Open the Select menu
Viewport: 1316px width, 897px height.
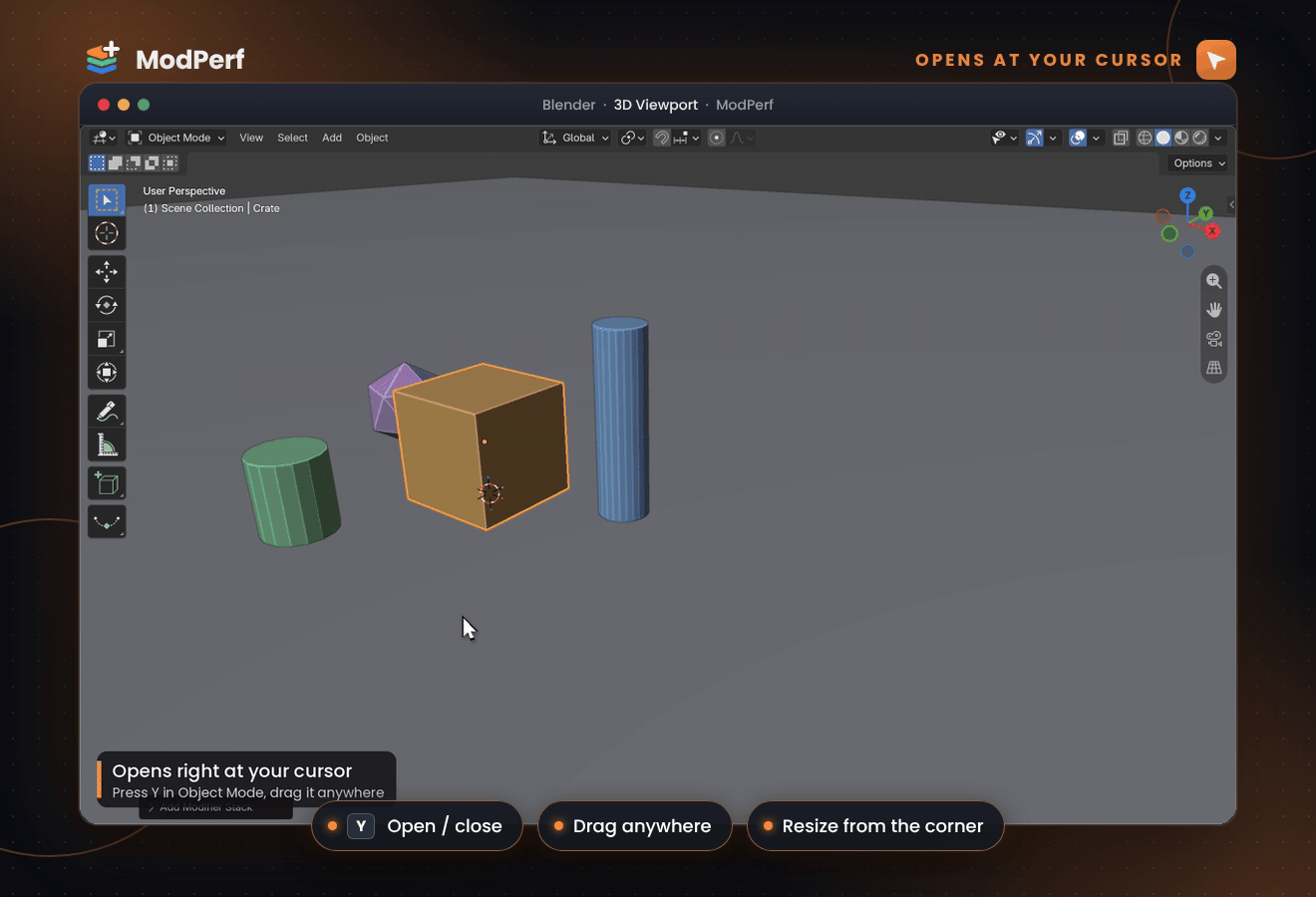coord(292,138)
